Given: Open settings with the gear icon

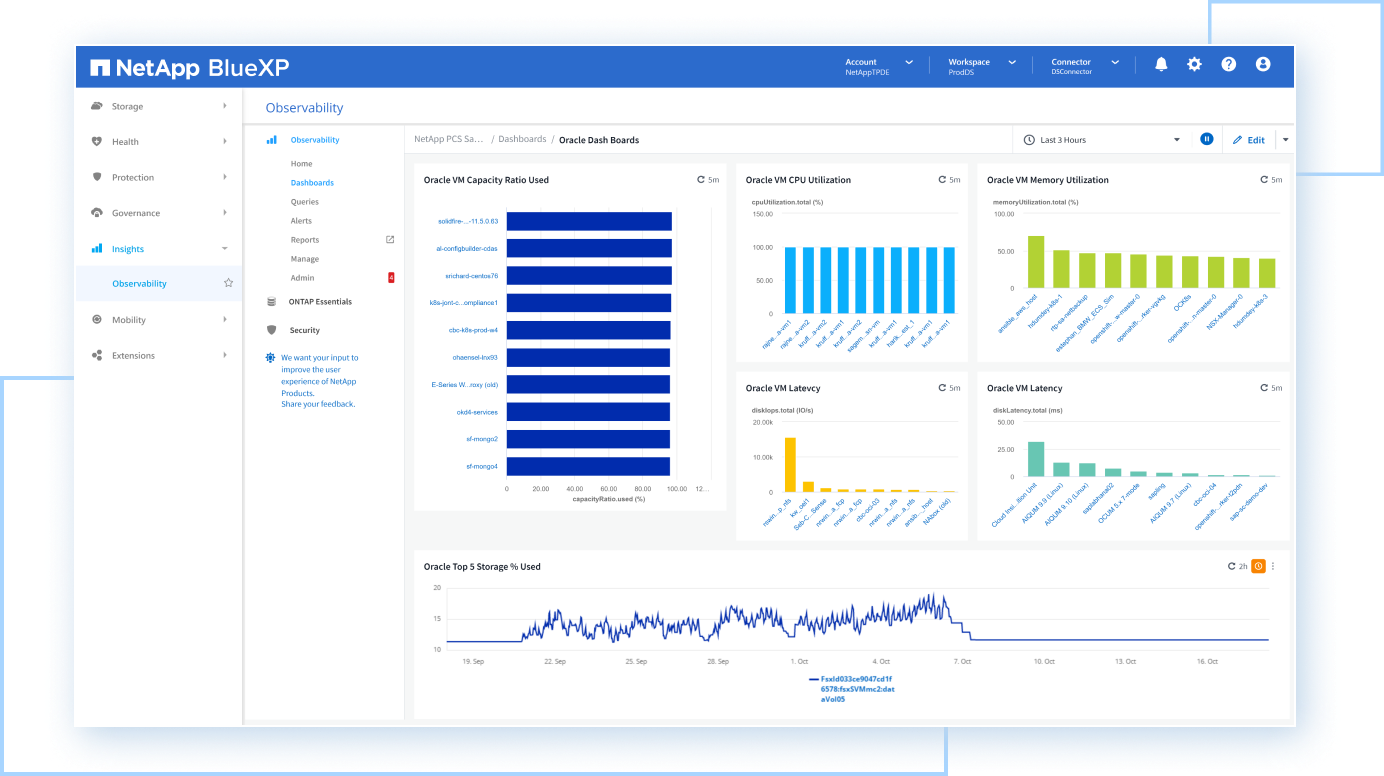Looking at the screenshot, I should pyautogui.click(x=1194, y=64).
